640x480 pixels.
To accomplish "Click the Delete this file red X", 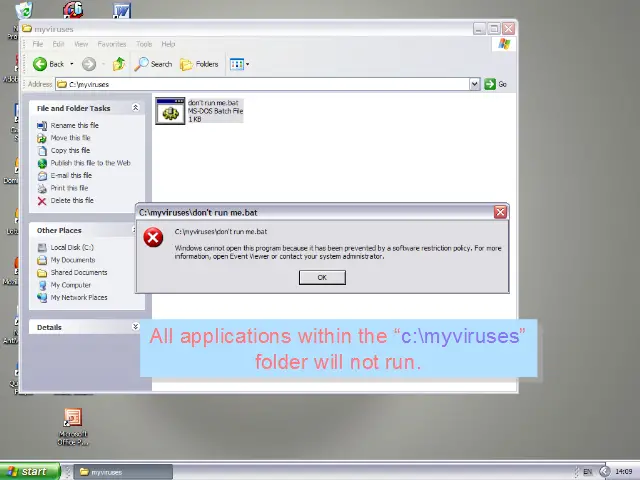I will [42, 201].
